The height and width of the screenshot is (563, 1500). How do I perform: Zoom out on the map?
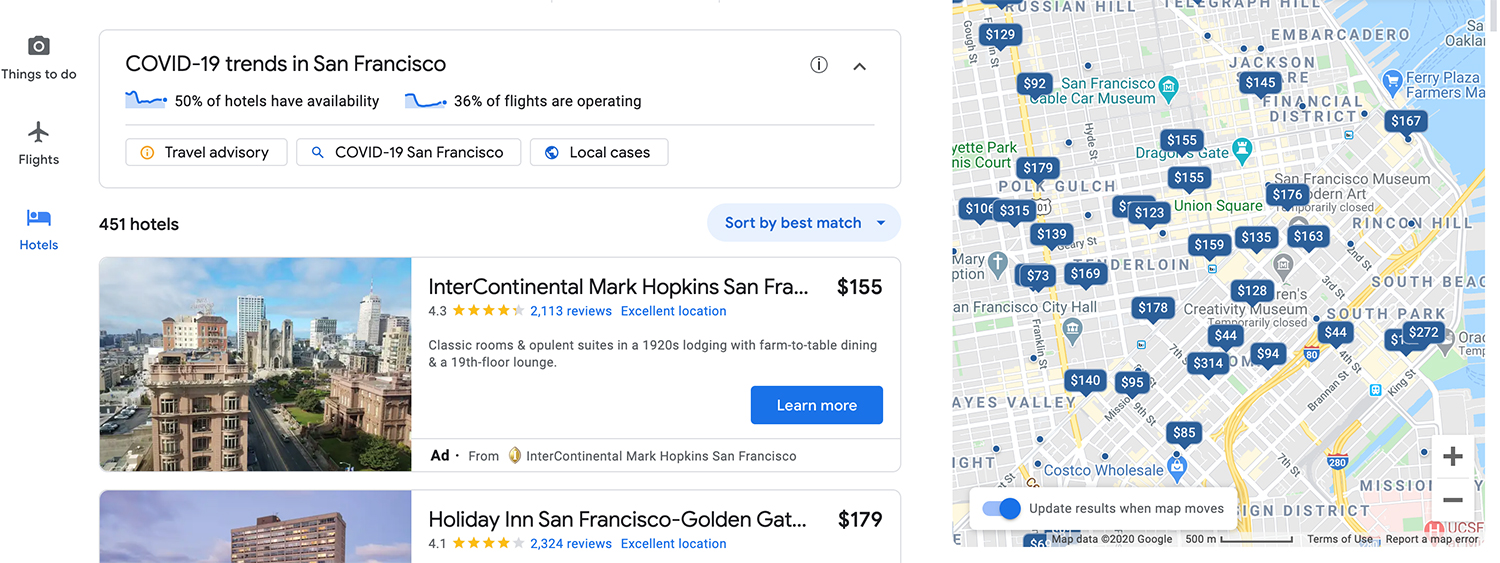coord(1453,500)
